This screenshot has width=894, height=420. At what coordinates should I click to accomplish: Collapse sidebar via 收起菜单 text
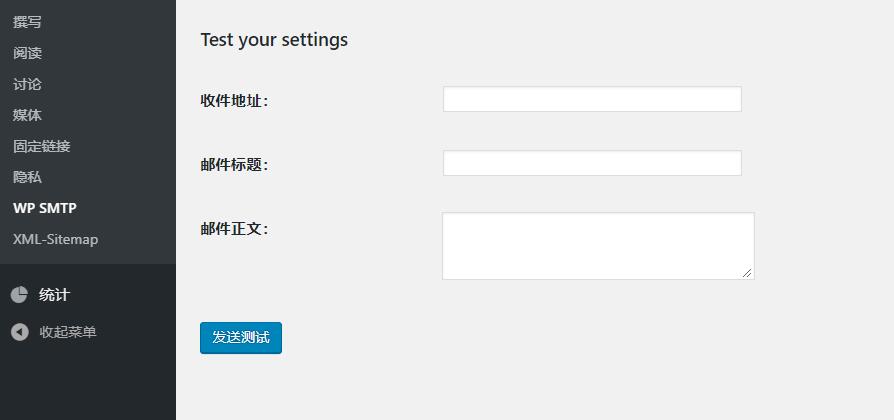pos(68,332)
